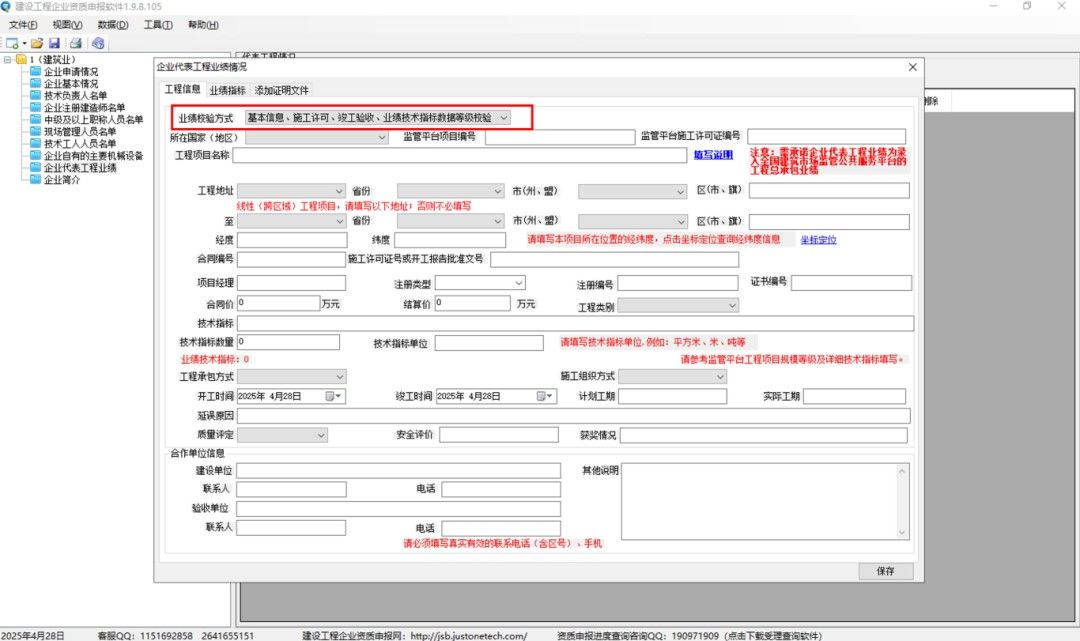Collapse the 1（建筑业） tree node
This screenshot has width=1080, height=641.
(8, 60)
